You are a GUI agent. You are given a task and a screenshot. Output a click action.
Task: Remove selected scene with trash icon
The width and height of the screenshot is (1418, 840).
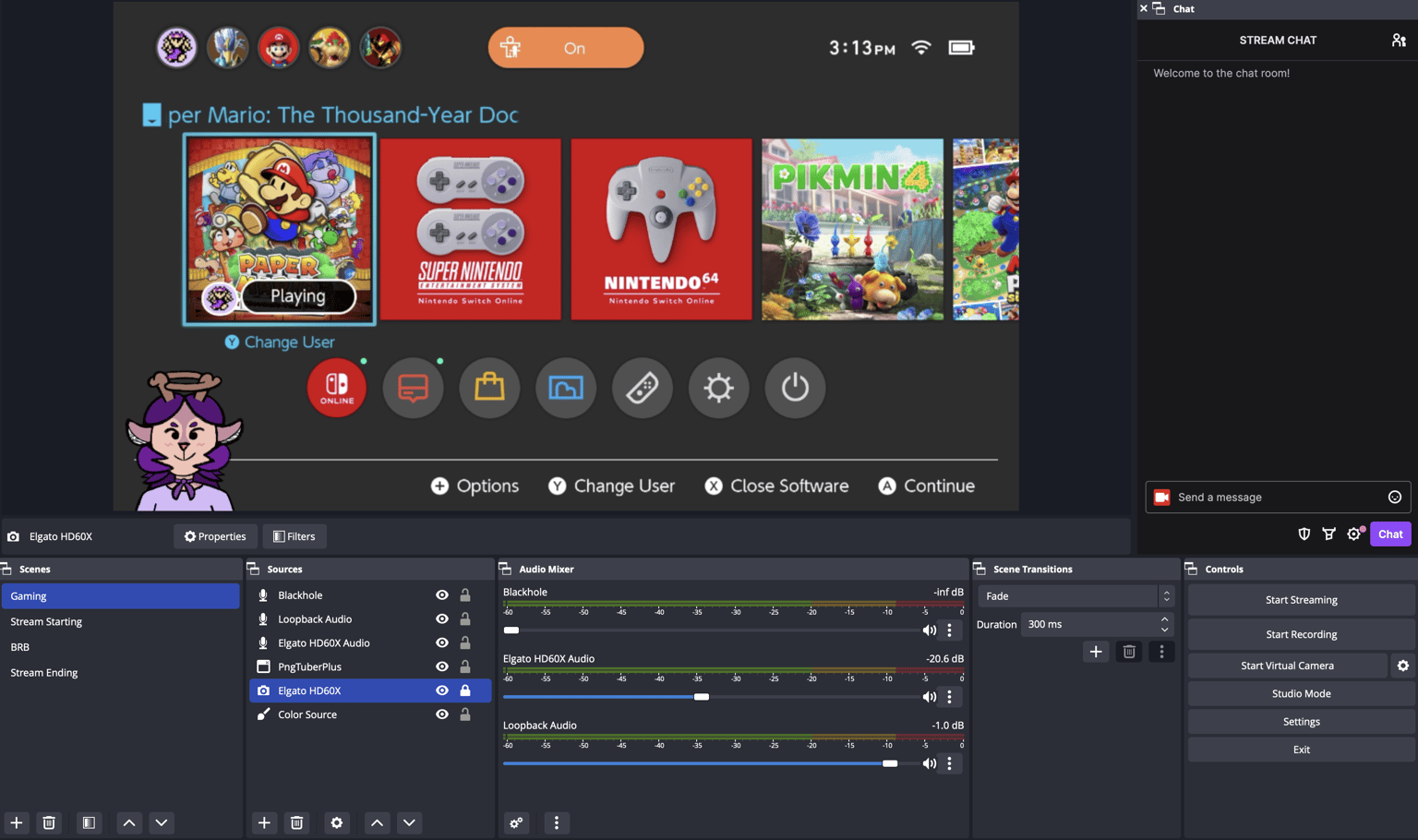(49, 822)
